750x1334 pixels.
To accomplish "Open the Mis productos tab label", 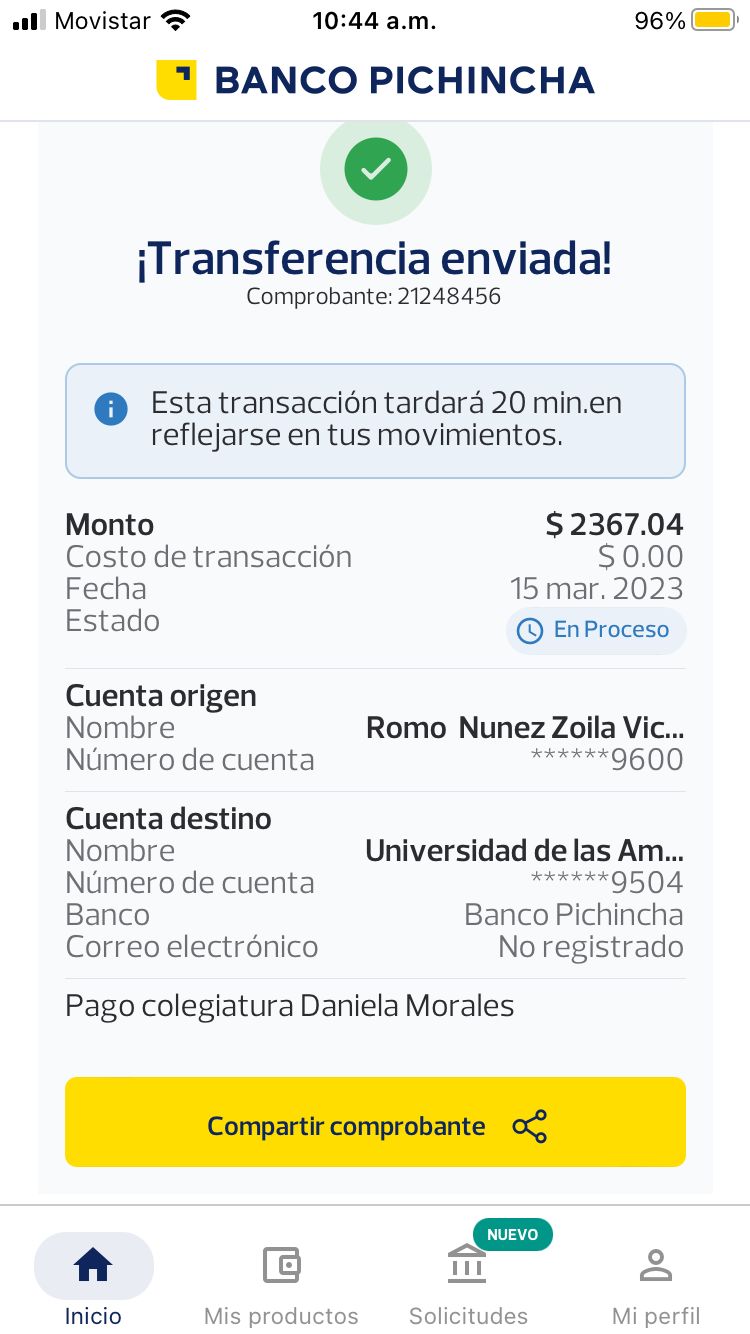I will point(281,1316).
